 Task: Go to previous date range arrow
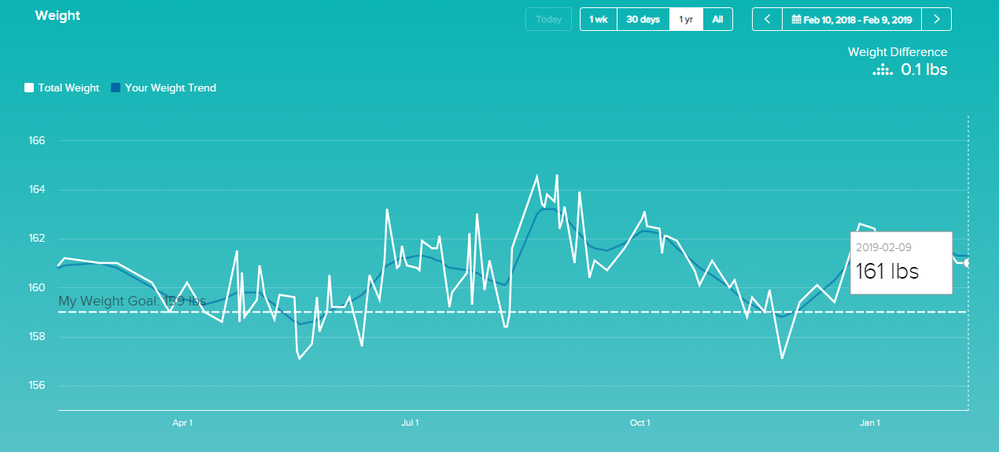(767, 20)
